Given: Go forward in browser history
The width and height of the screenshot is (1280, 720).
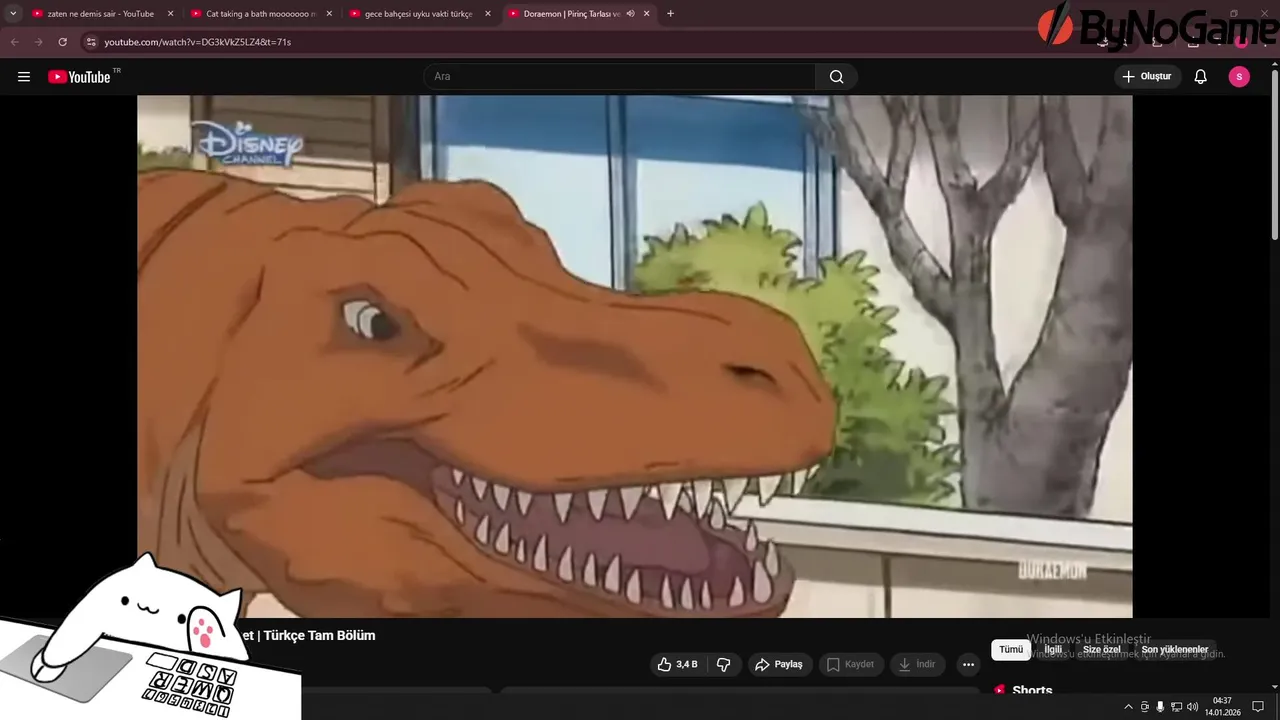Looking at the screenshot, I should 38,42.
